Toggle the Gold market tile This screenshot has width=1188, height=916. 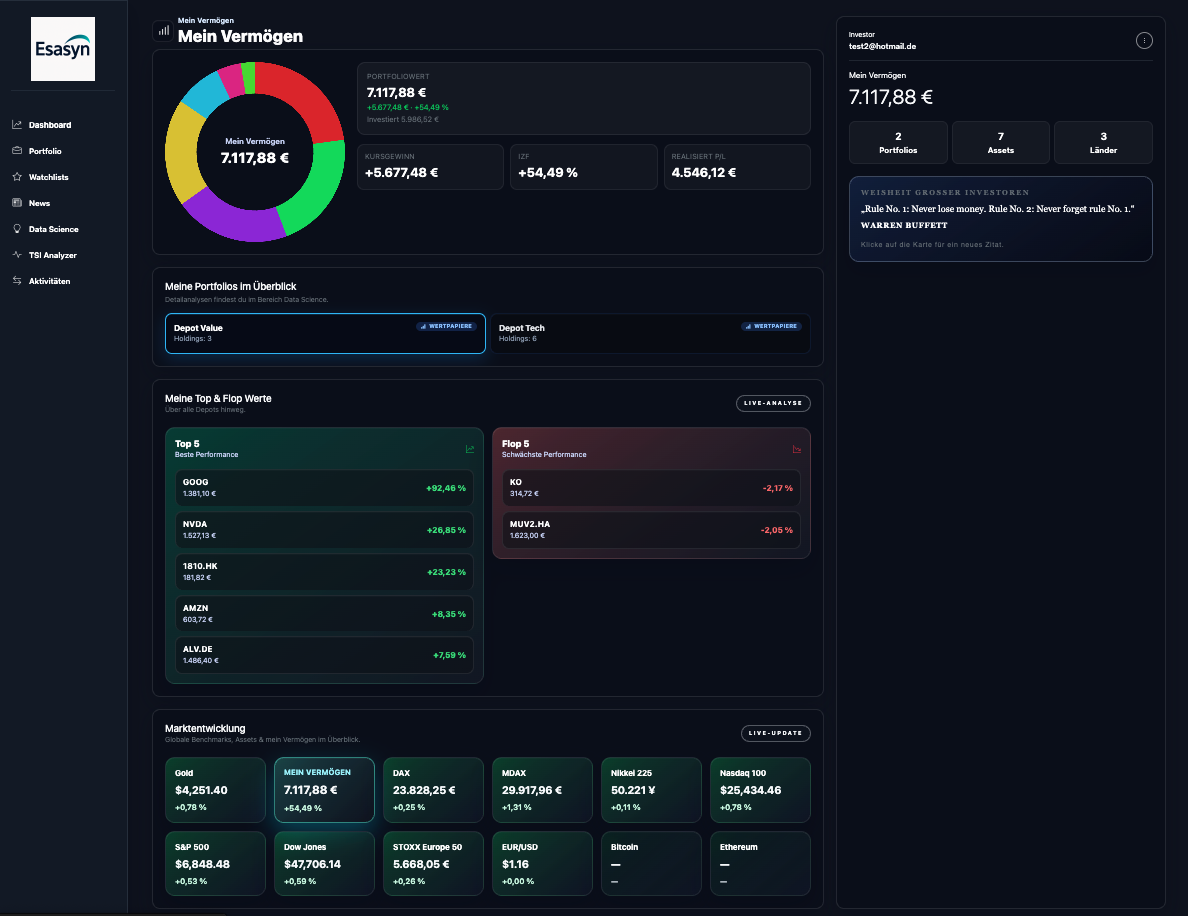point(215,789)
